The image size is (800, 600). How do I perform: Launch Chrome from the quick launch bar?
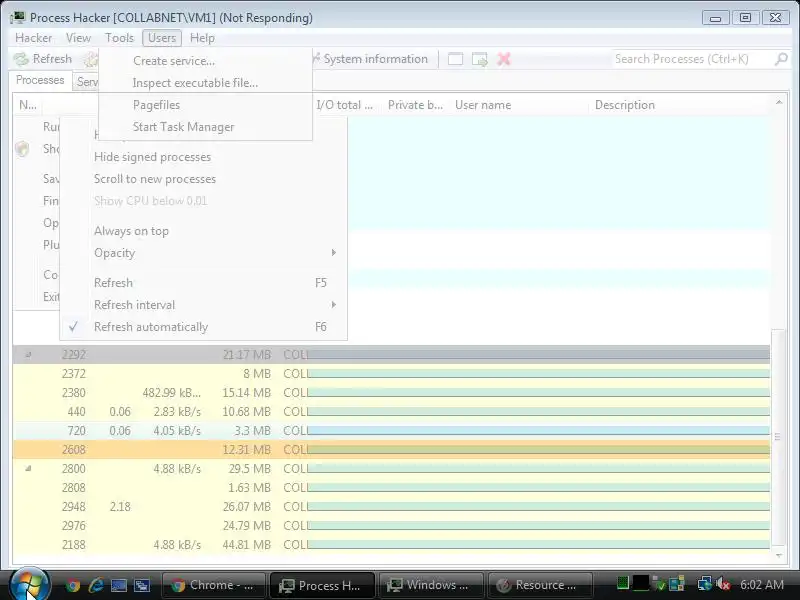[x=73, y=585]
